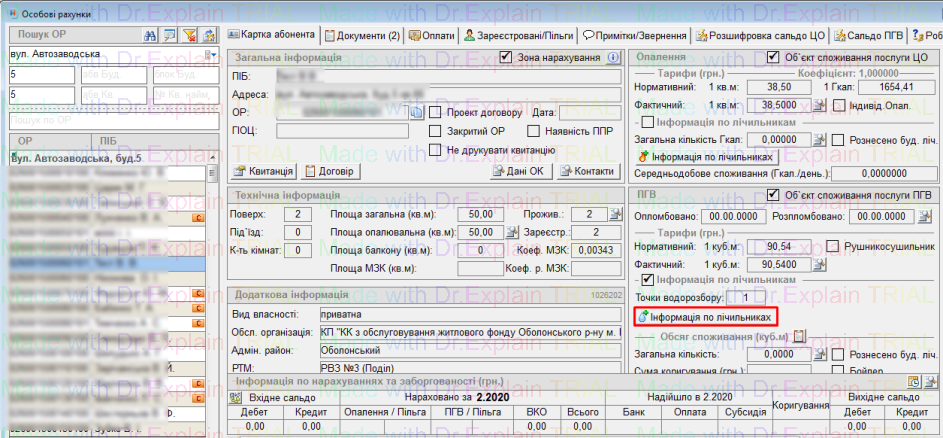Click the calculator icon near Обсяг споживання
The image size is (943, 438).
(x=799, y=337)
